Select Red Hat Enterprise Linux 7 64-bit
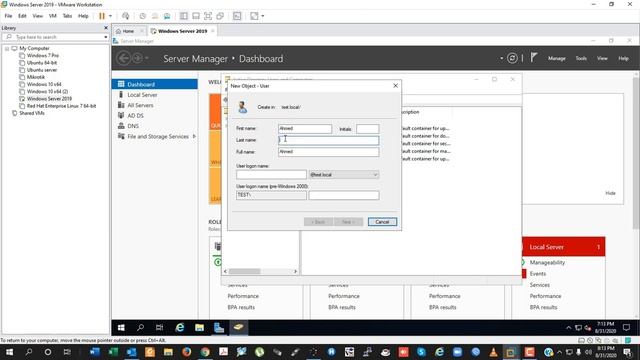Viewport: 640px width, 360px height. (61, 106)
